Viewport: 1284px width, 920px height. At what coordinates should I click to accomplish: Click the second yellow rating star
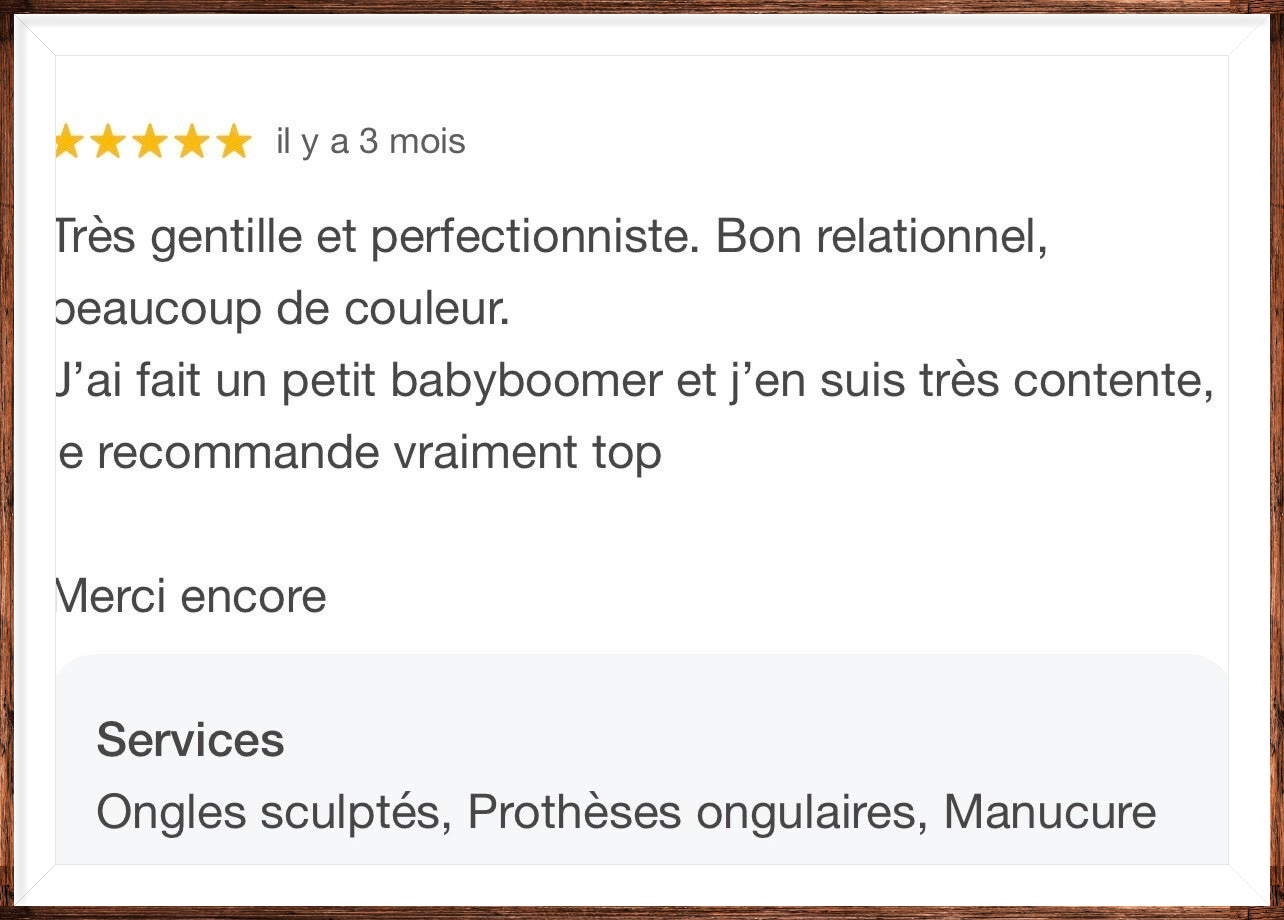[x=107, y=142]
